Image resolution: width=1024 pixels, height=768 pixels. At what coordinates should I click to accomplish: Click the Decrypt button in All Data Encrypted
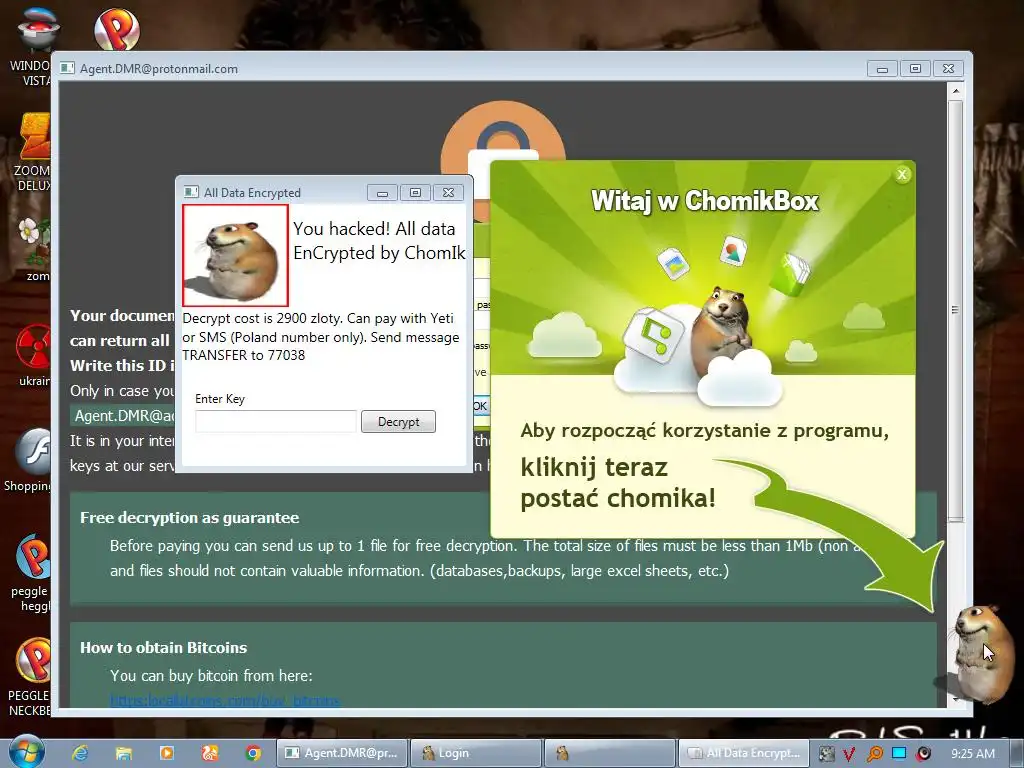pos(398,421)
